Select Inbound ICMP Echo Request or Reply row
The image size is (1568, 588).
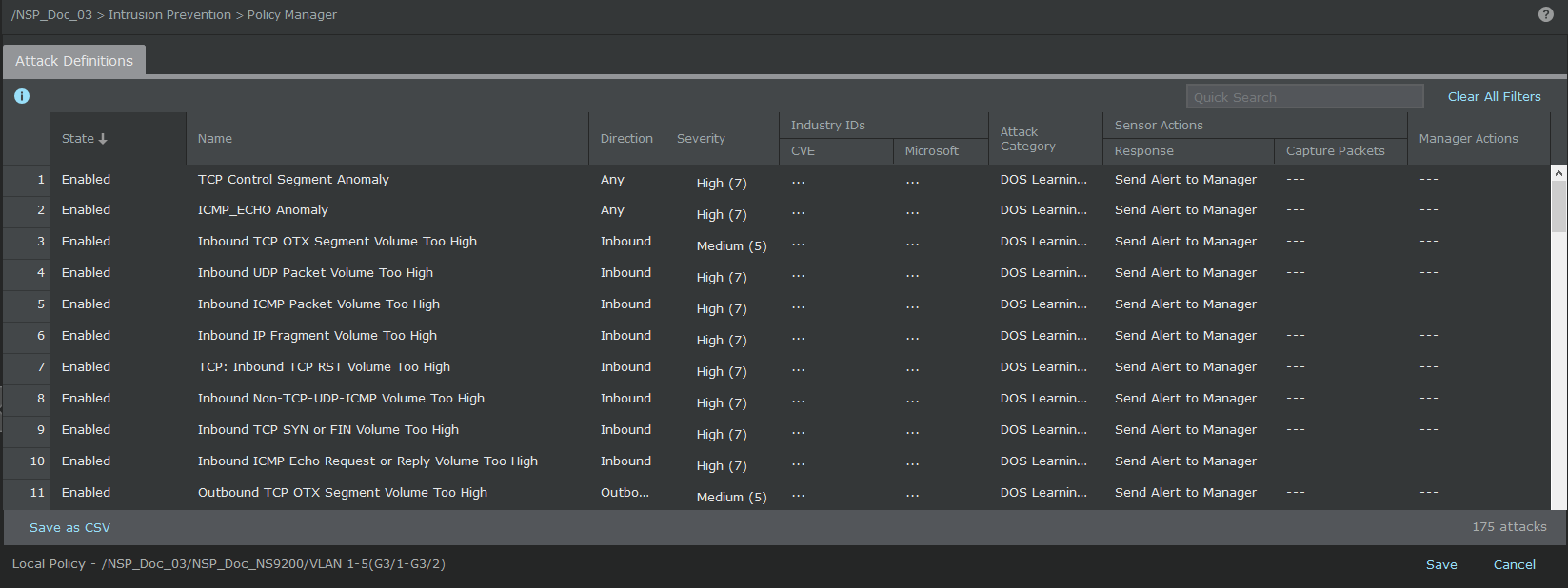pyautogui.click(x=777, y=461)
